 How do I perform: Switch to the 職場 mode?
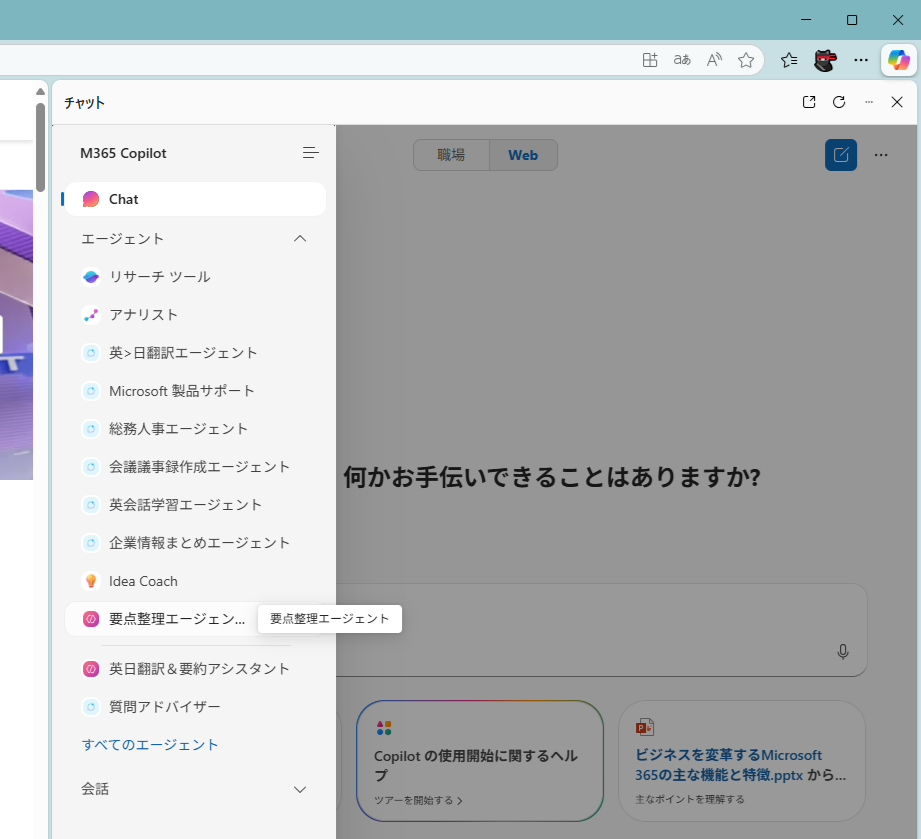451,155
